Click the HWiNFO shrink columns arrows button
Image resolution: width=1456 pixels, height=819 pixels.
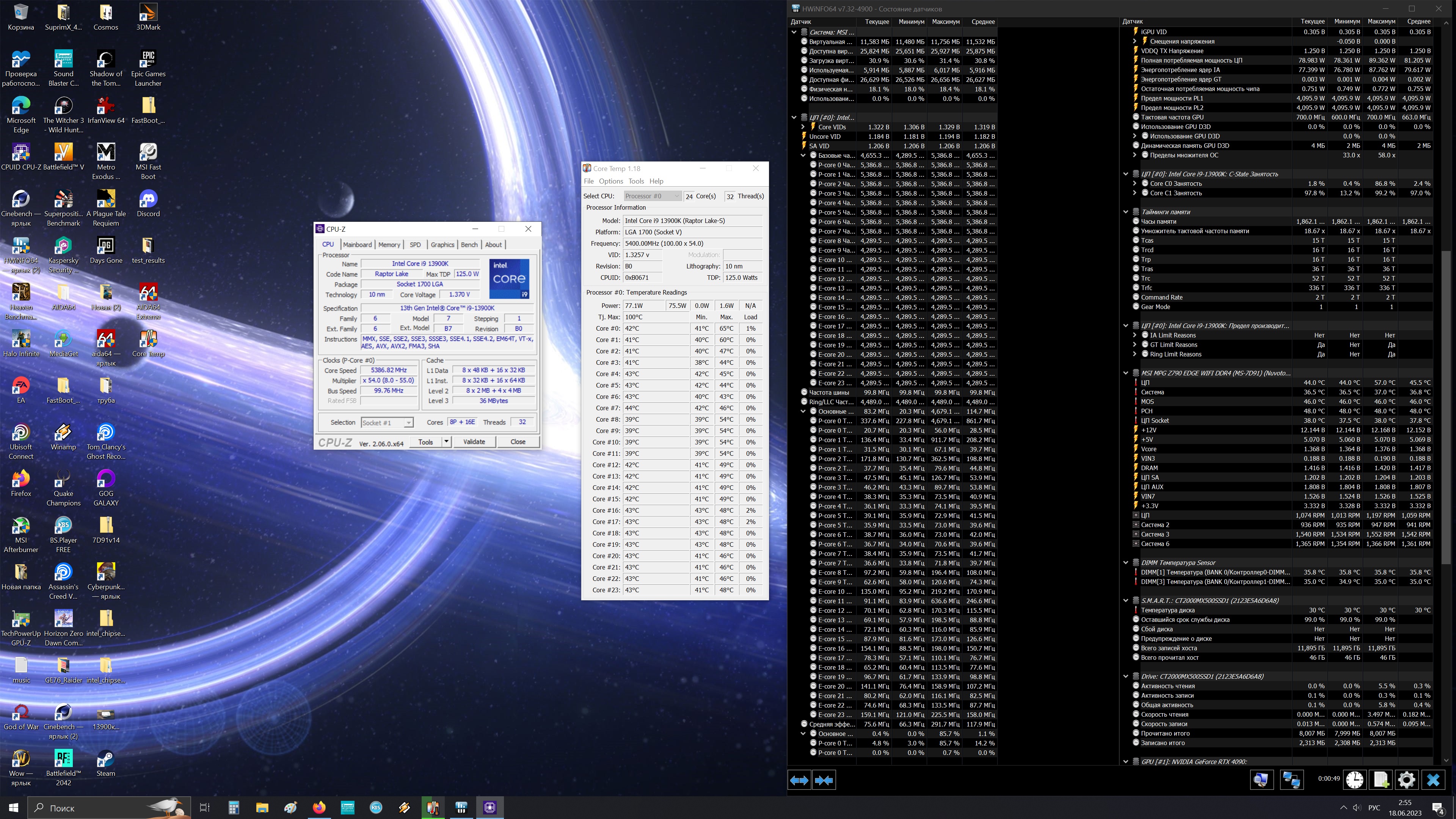click(824, 780)
